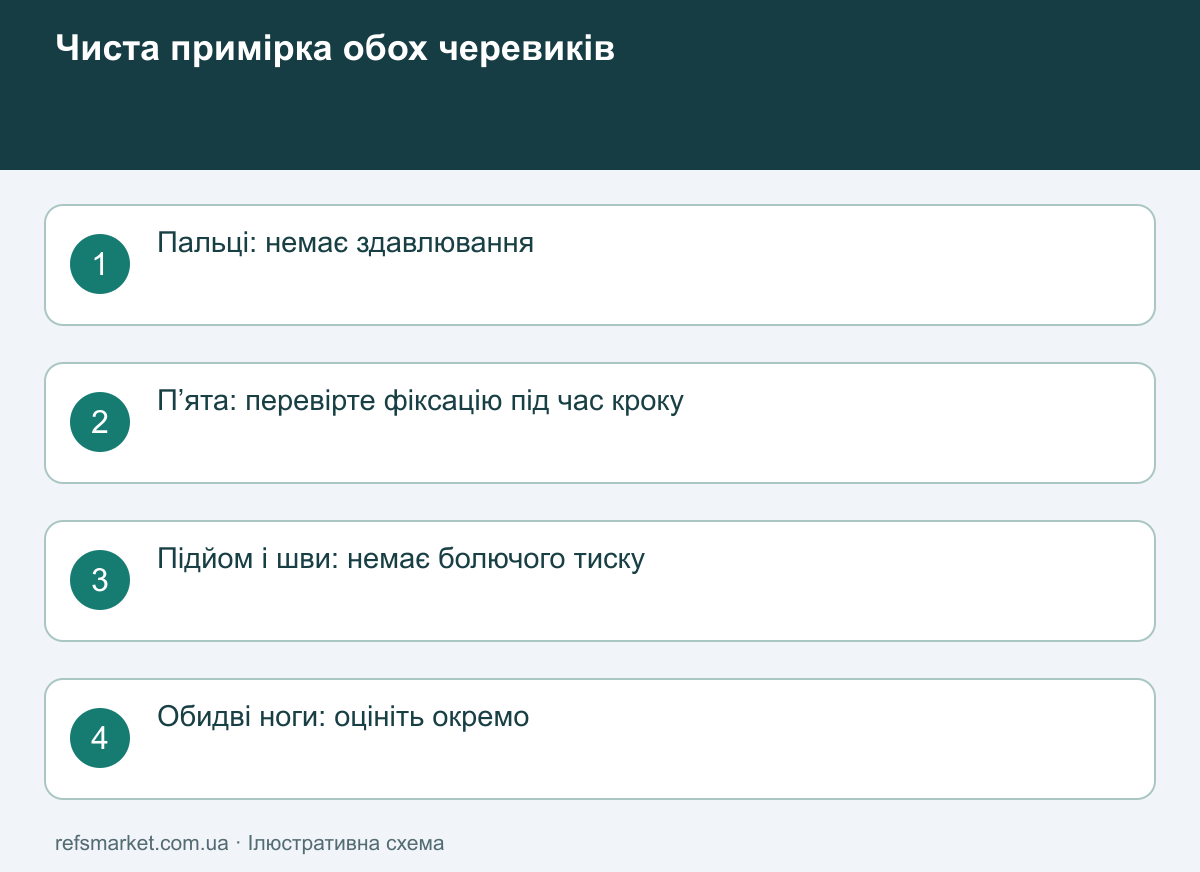The height and width of the screenshot is (872, 1200).
Task: Select the phrase 'немає болючого тиску'
Action: (x=496, y=559)
